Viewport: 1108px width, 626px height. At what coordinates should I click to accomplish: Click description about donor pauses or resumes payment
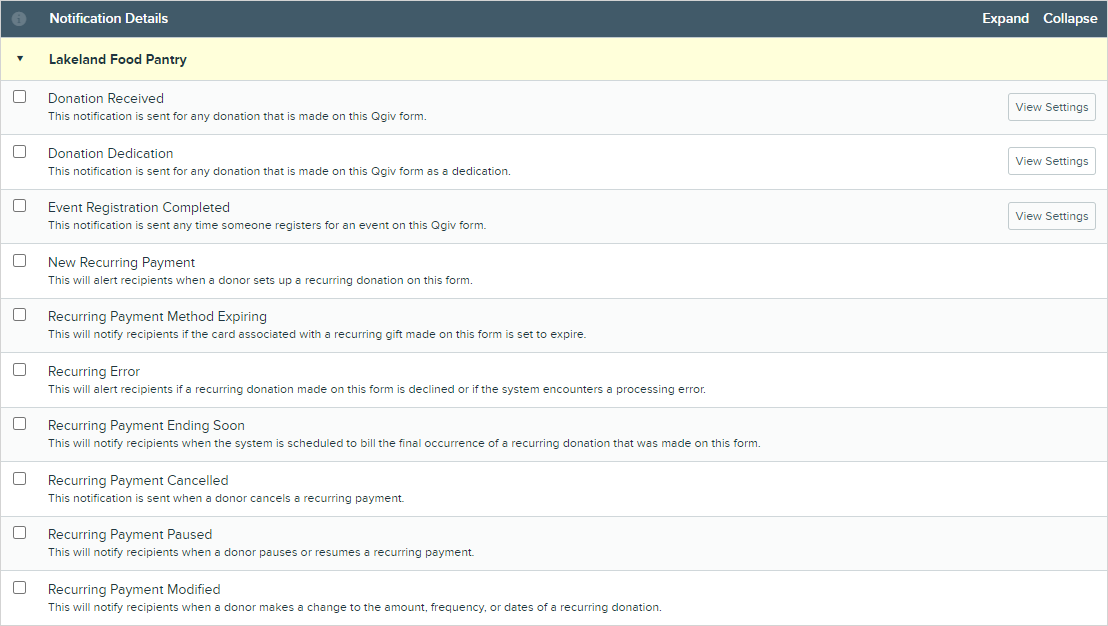click(x=261, y=552)
